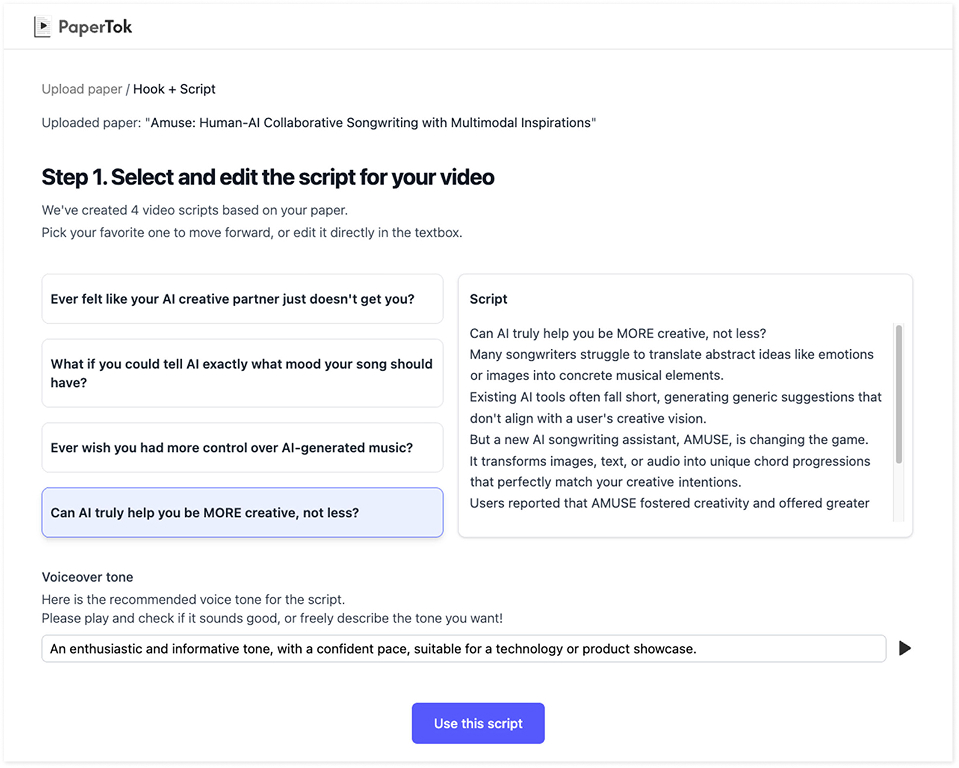Screen dimensions: 959x768
Task: Click the "Voiceover tone" label
Action: tap(87, 577)
